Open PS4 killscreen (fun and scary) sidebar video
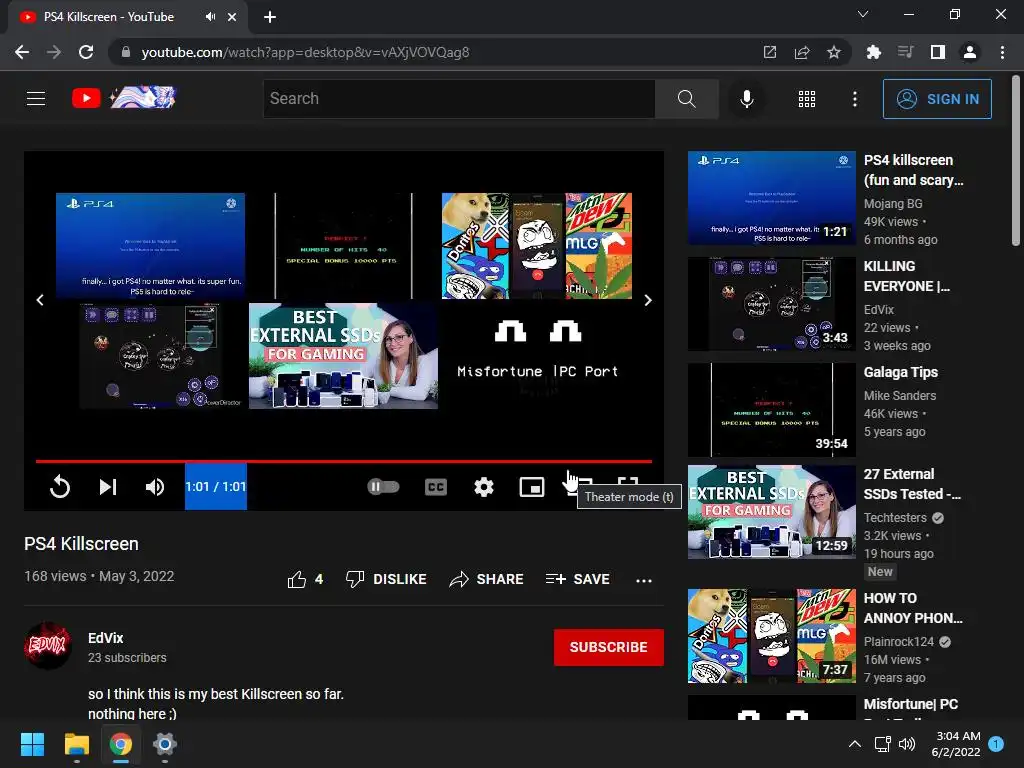Screen dimensions: 1024x768 (x=913, y=170)
